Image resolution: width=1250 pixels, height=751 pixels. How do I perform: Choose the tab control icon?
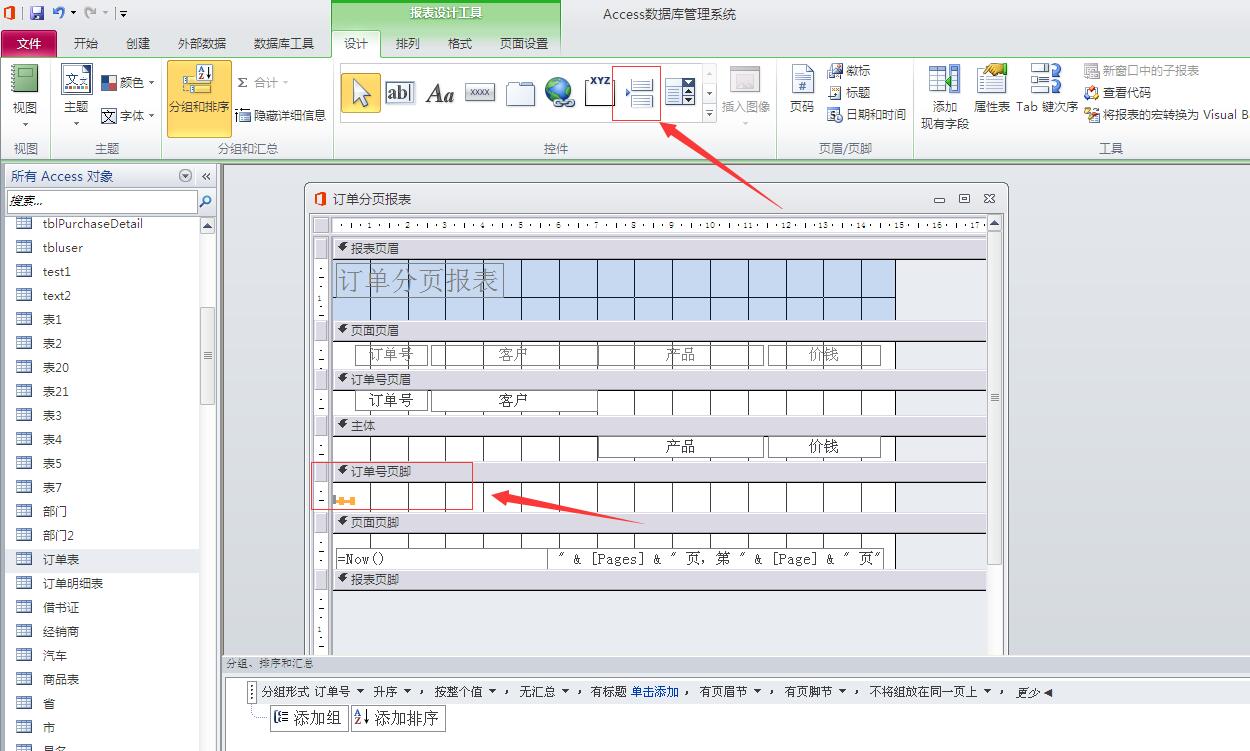[520, 93]
